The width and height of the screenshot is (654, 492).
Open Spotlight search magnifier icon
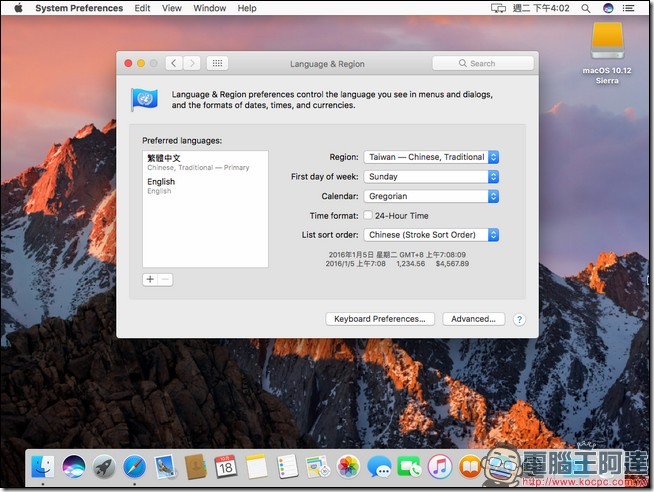(586, 8)
